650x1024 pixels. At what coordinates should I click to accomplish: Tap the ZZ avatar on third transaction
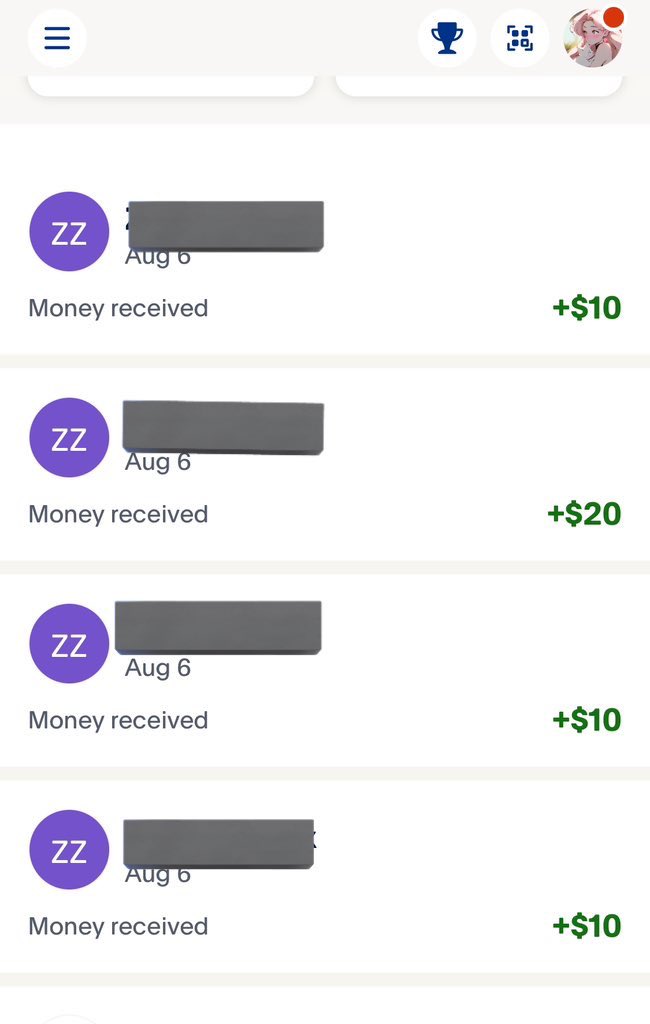click(69, 643)
